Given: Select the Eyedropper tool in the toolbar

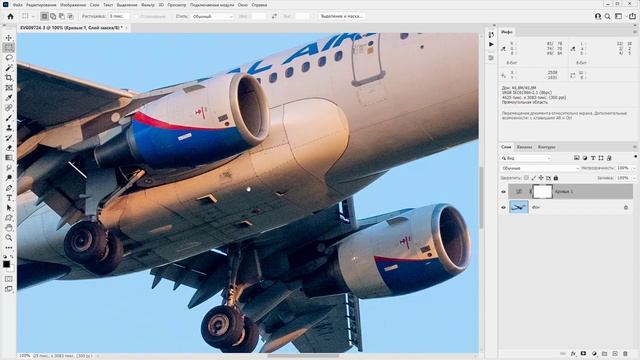Looking at the screenshot, I should pyautogui.click(x=9, y=98).
